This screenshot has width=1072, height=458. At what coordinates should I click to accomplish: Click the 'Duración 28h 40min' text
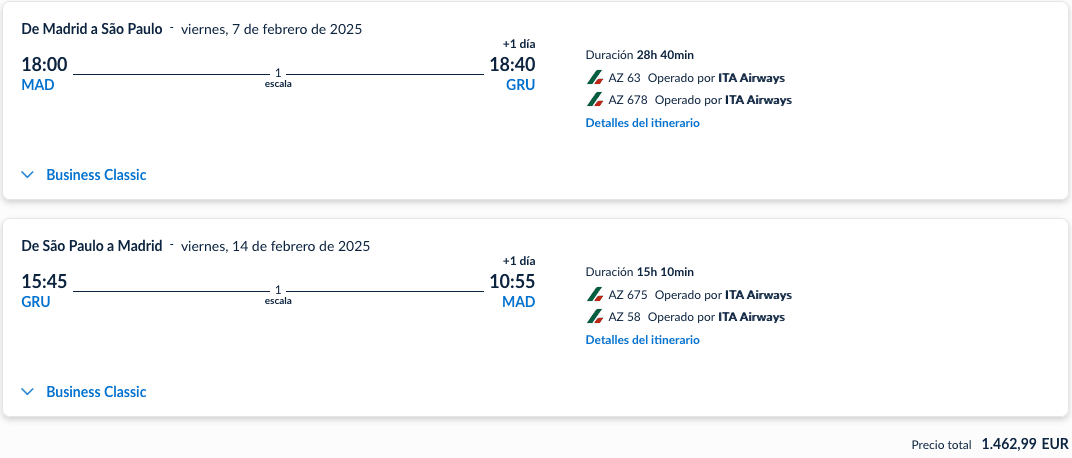coord(641,55)
